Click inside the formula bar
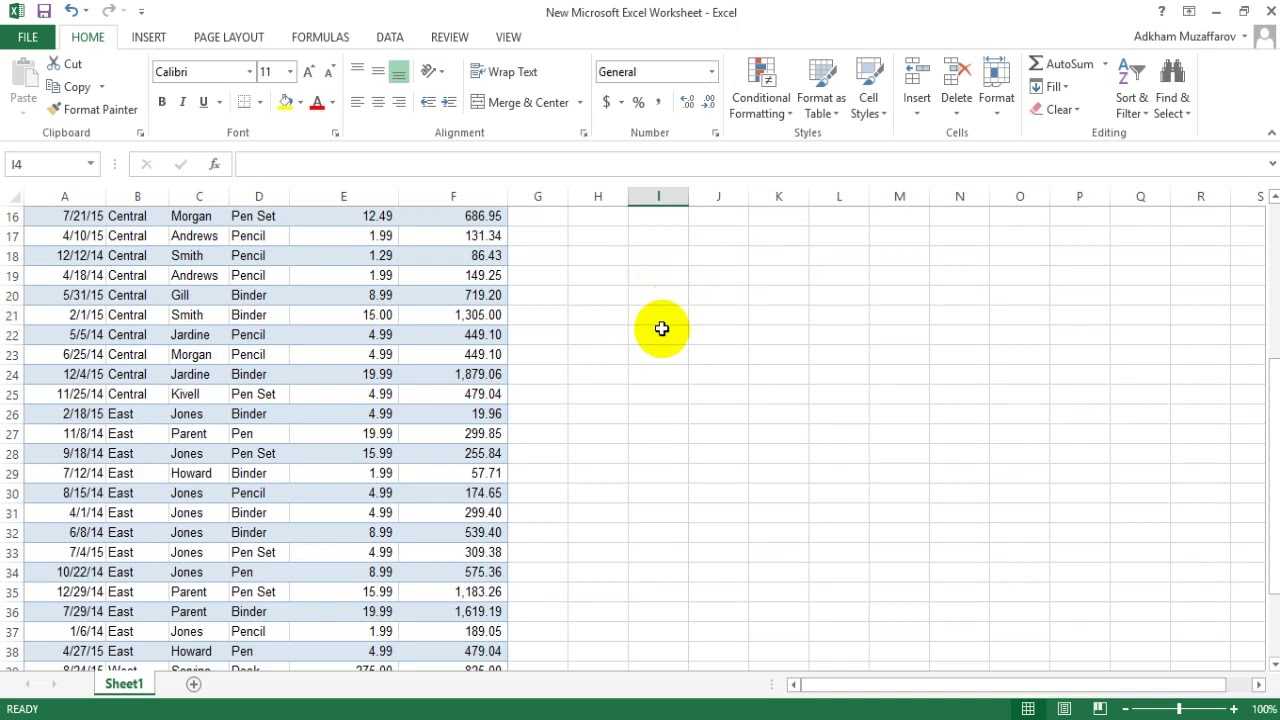This screenshot has height=720, width=1280. [748, 164]
